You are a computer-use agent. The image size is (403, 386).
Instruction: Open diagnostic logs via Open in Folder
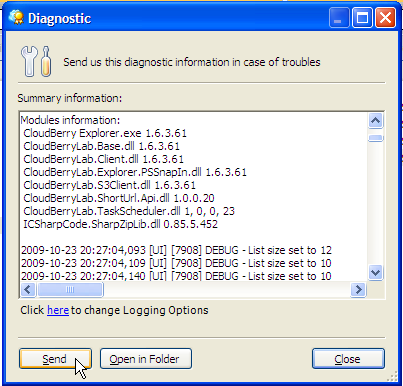[146, 359]
